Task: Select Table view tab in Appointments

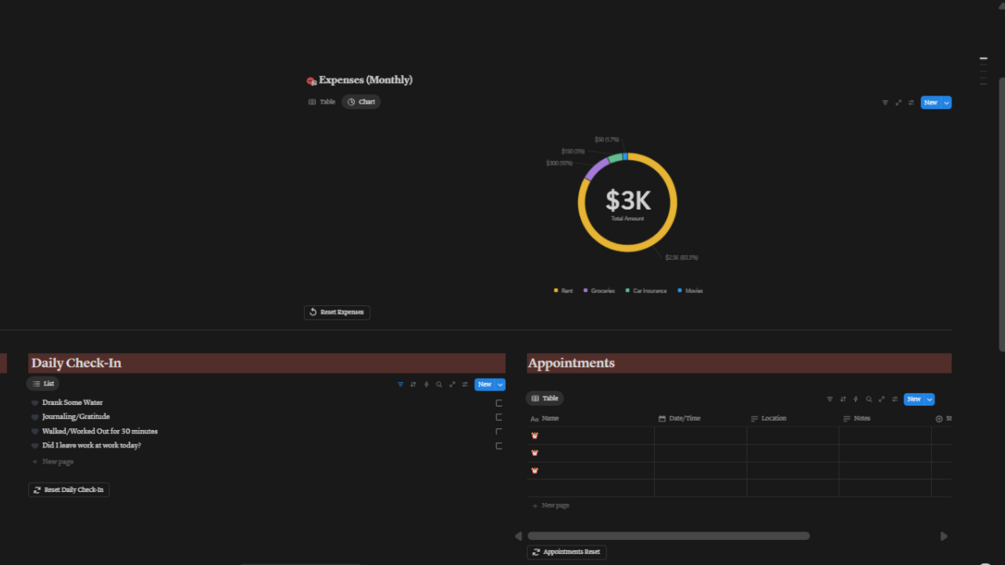Action: tap(545, 398)
